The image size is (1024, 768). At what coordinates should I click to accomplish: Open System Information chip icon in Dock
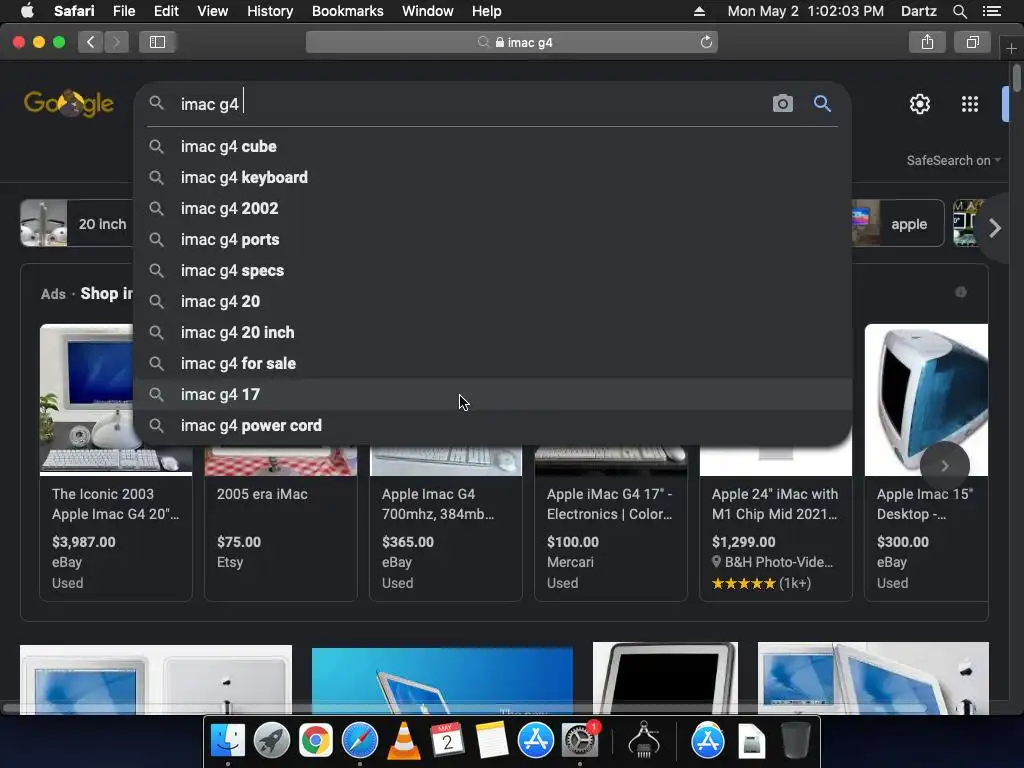pyautogui.click(x=644, y=741)
